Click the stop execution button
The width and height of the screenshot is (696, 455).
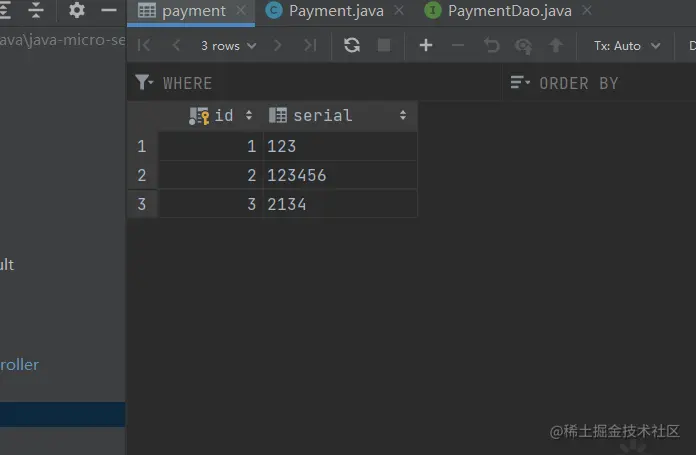point(384,45)
